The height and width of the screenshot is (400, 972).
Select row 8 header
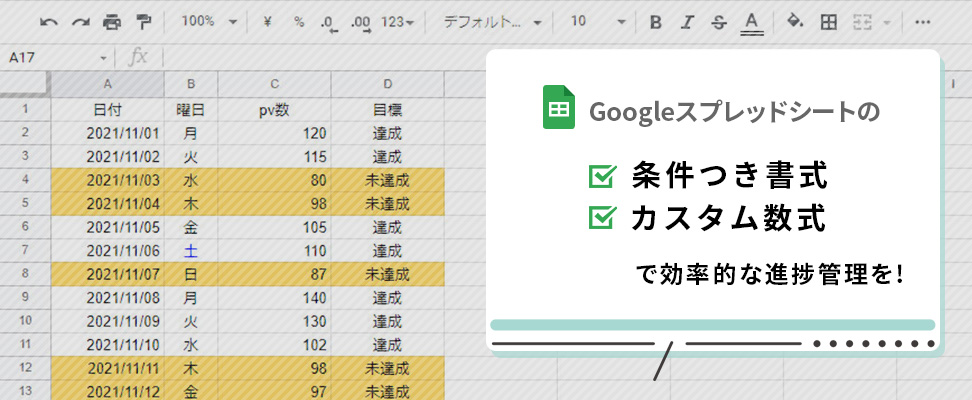[25, 273]
